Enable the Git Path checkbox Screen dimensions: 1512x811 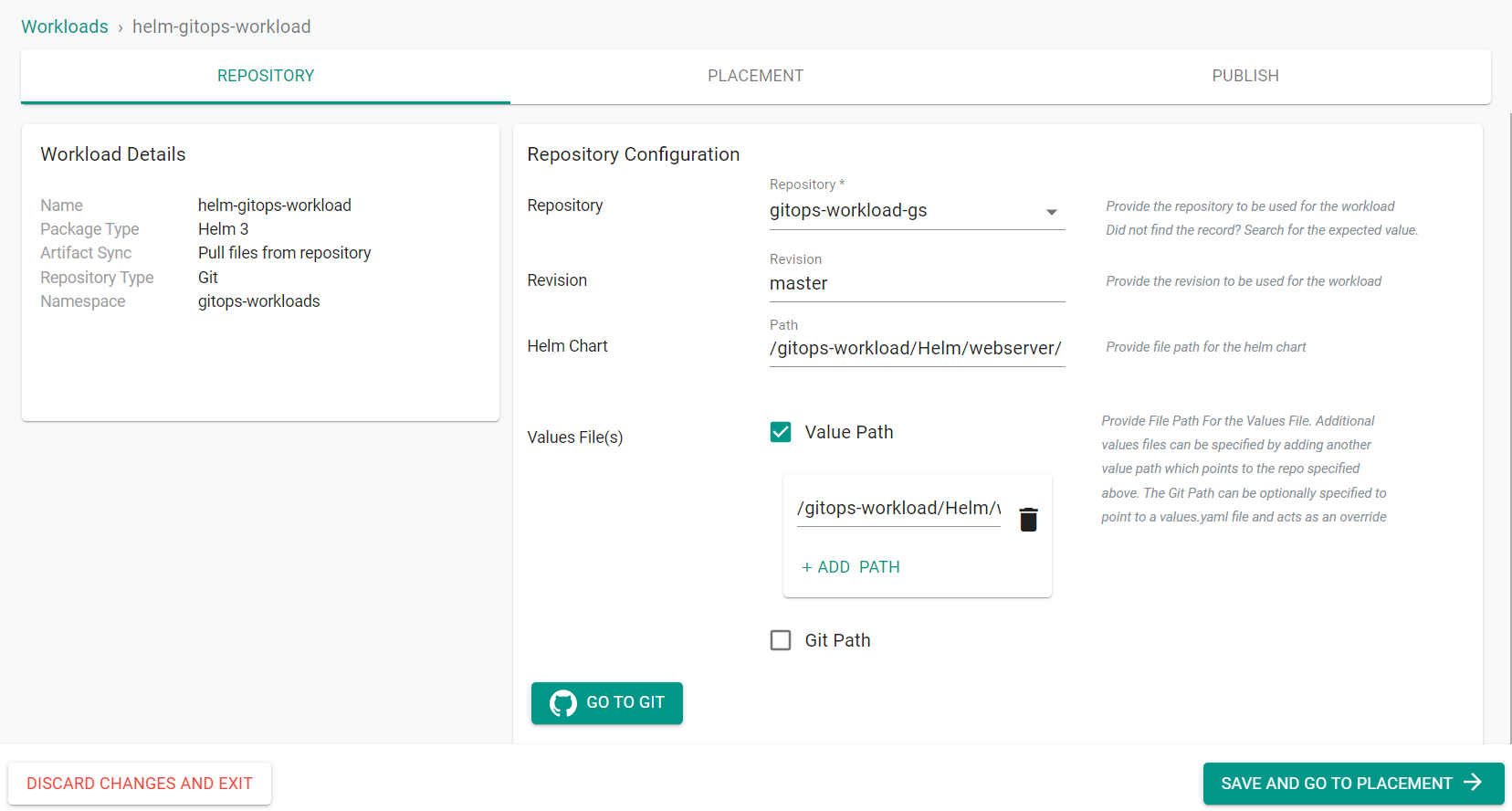click(781, 640)
